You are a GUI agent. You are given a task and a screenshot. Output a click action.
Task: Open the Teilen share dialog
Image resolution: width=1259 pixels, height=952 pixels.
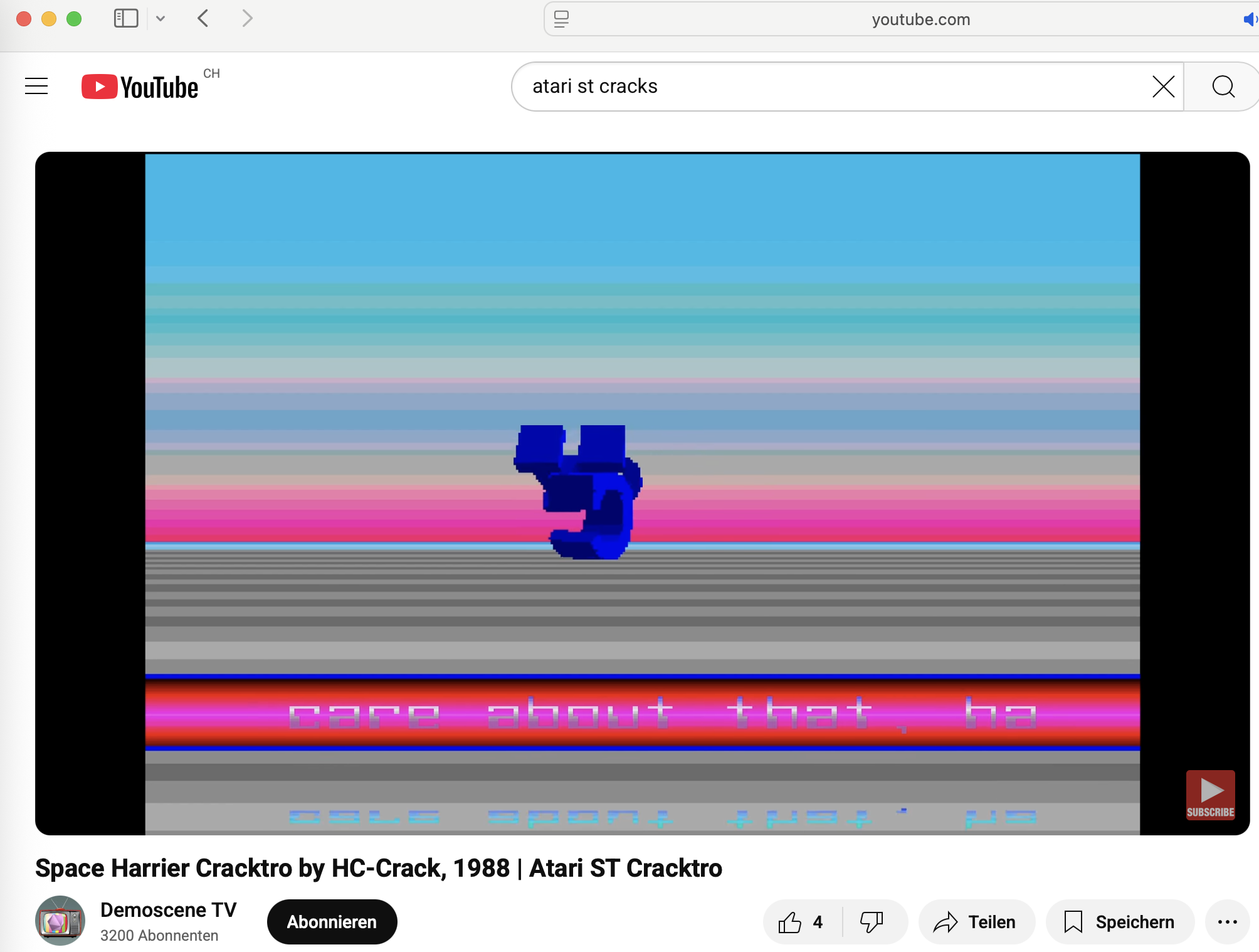(975, 922)
